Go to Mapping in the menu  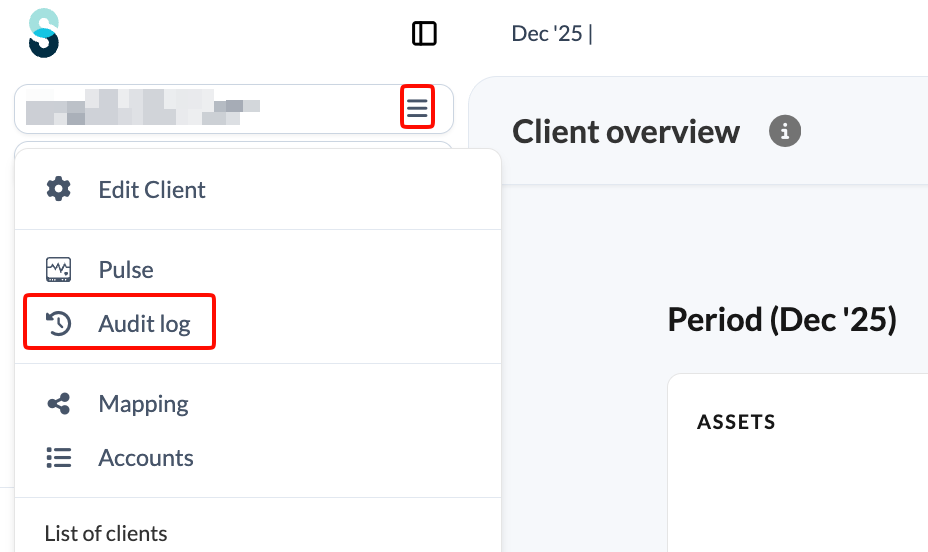click(x=143, y=404)
